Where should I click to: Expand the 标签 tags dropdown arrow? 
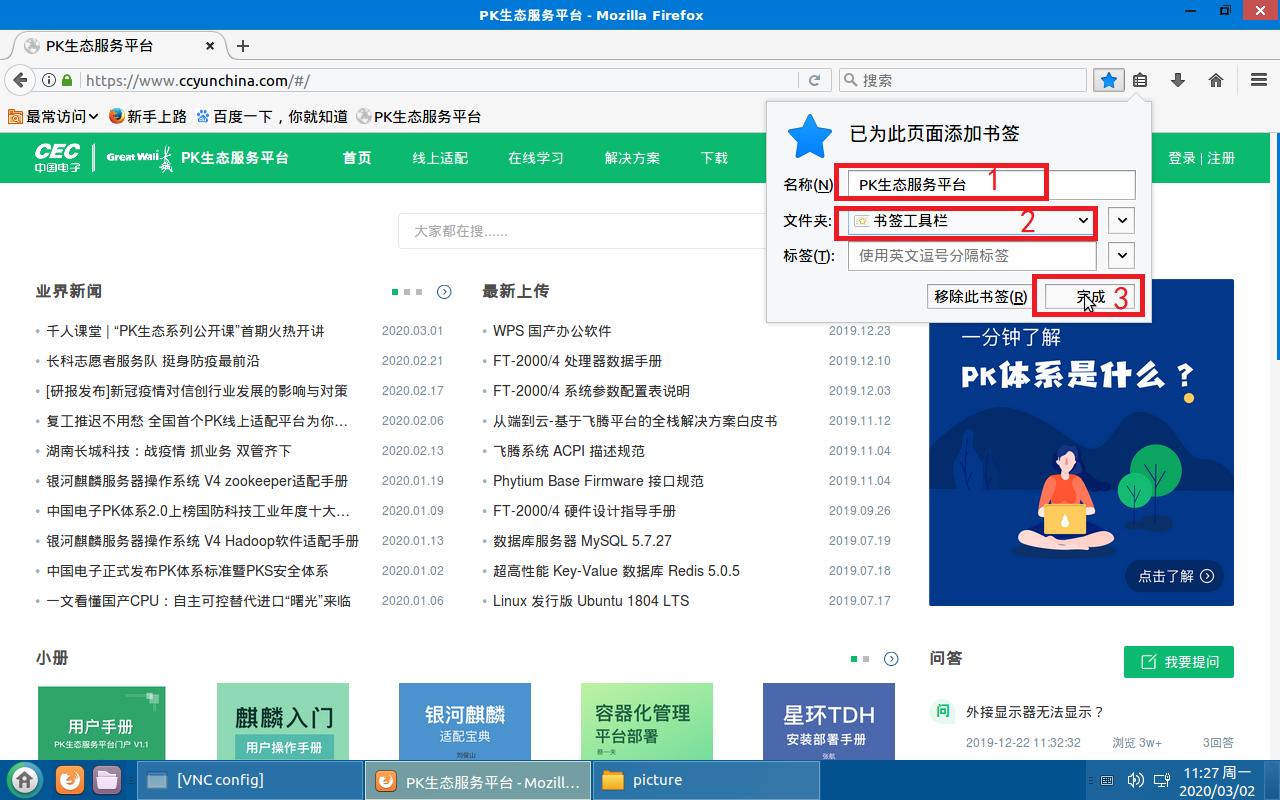tap(1120, 256)
